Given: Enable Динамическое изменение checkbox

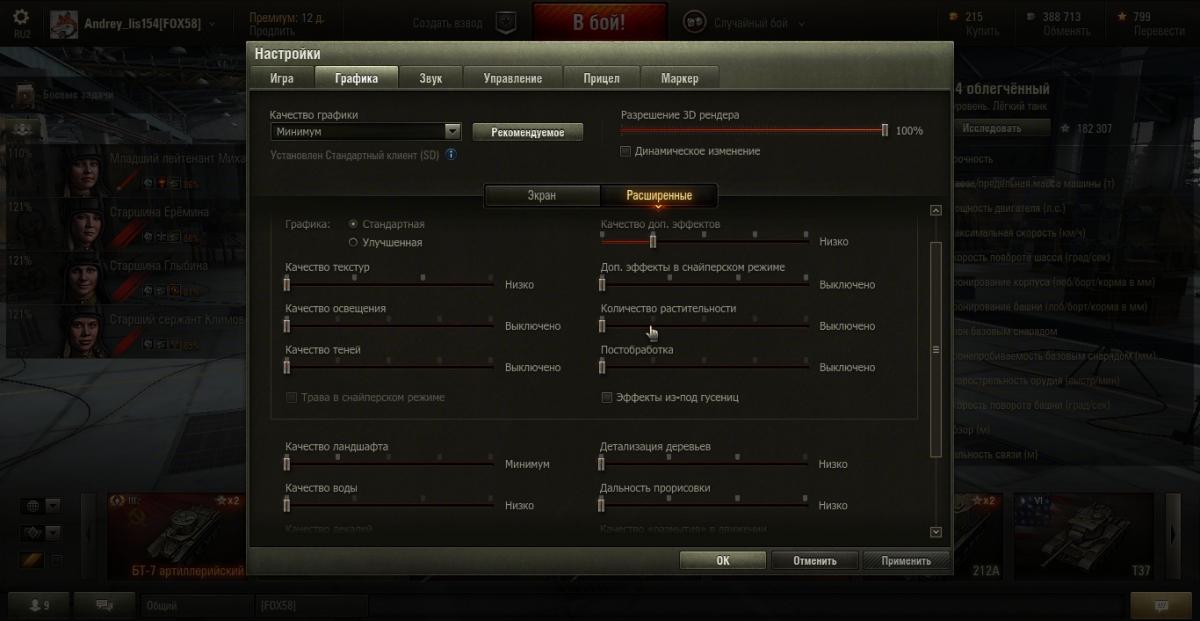Looking at the screenshot, I should coord(626,151).
